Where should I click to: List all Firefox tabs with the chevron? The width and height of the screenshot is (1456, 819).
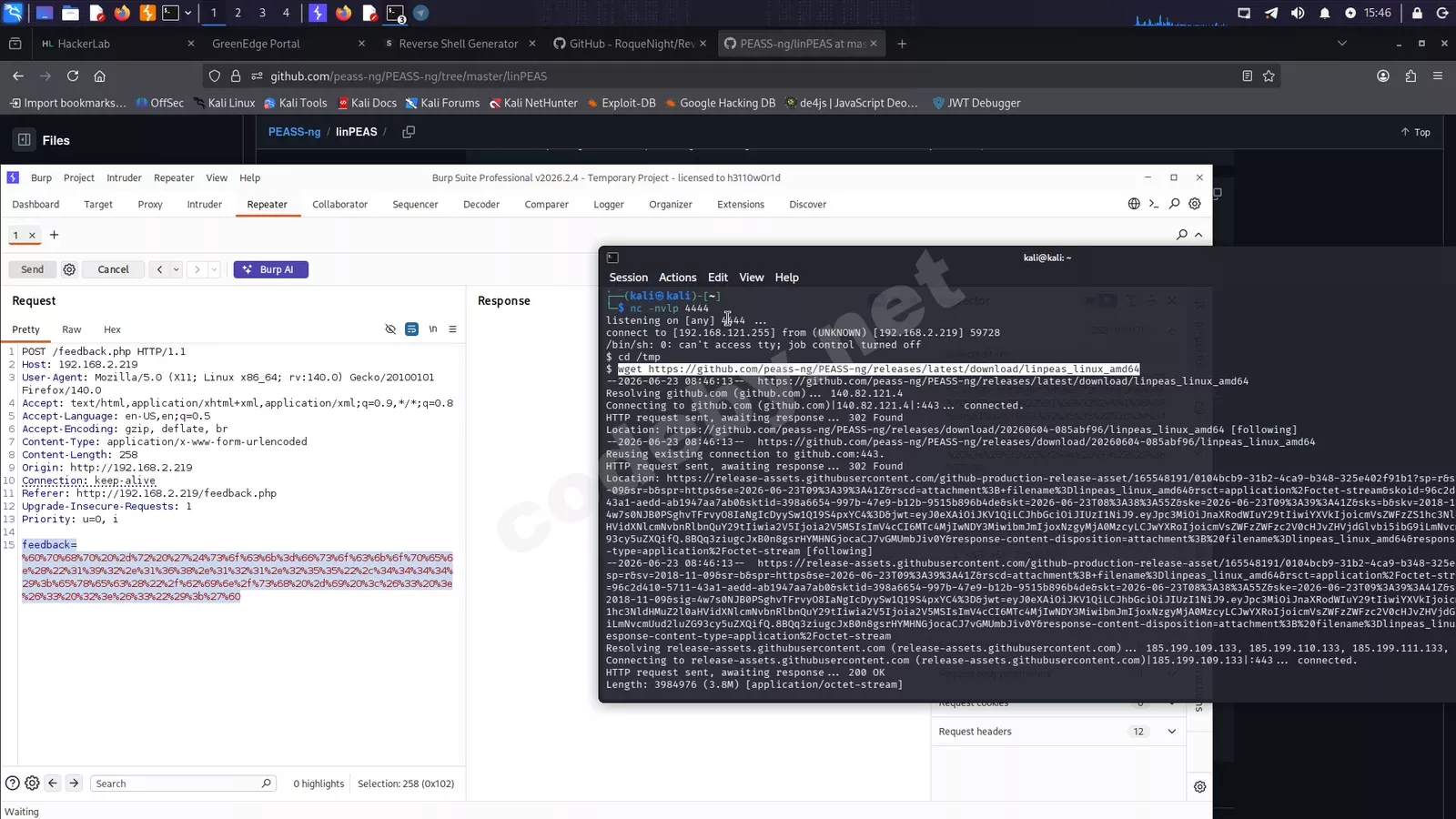coord(1341,43)
